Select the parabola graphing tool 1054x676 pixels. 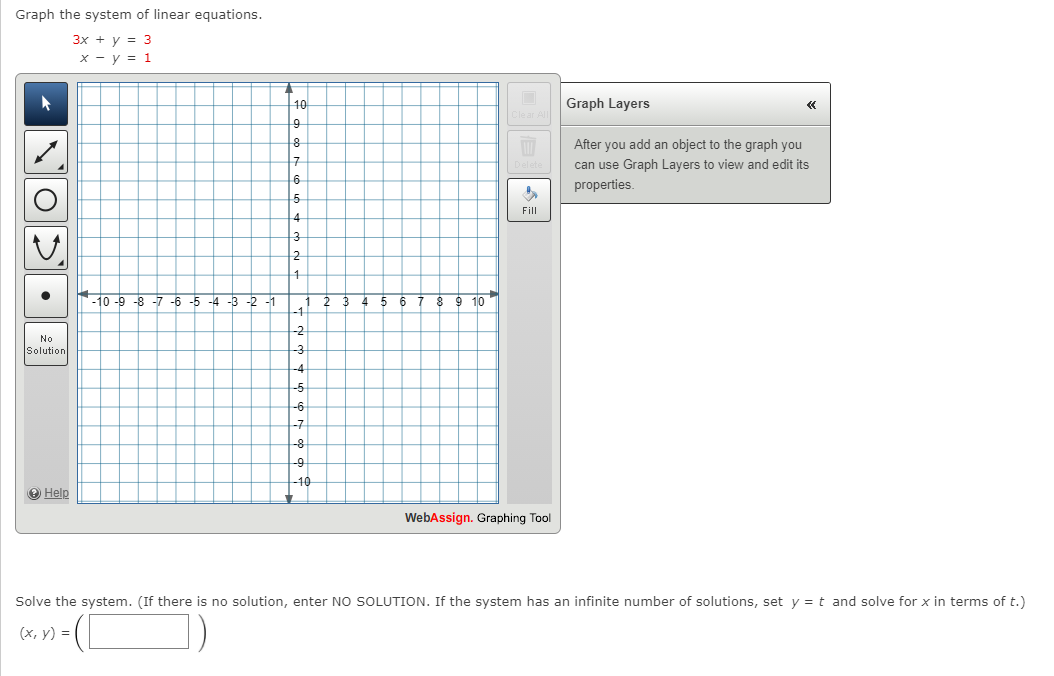point(45,247)
